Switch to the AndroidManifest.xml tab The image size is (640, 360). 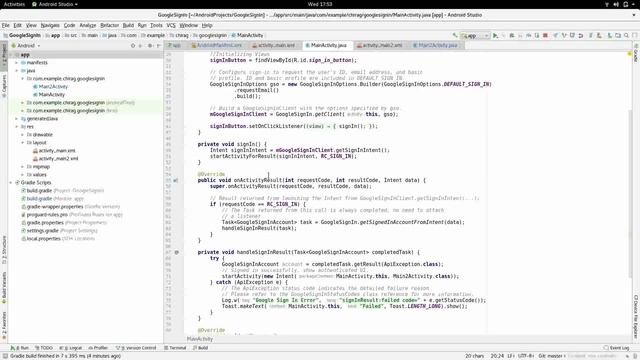coord(216,45)
